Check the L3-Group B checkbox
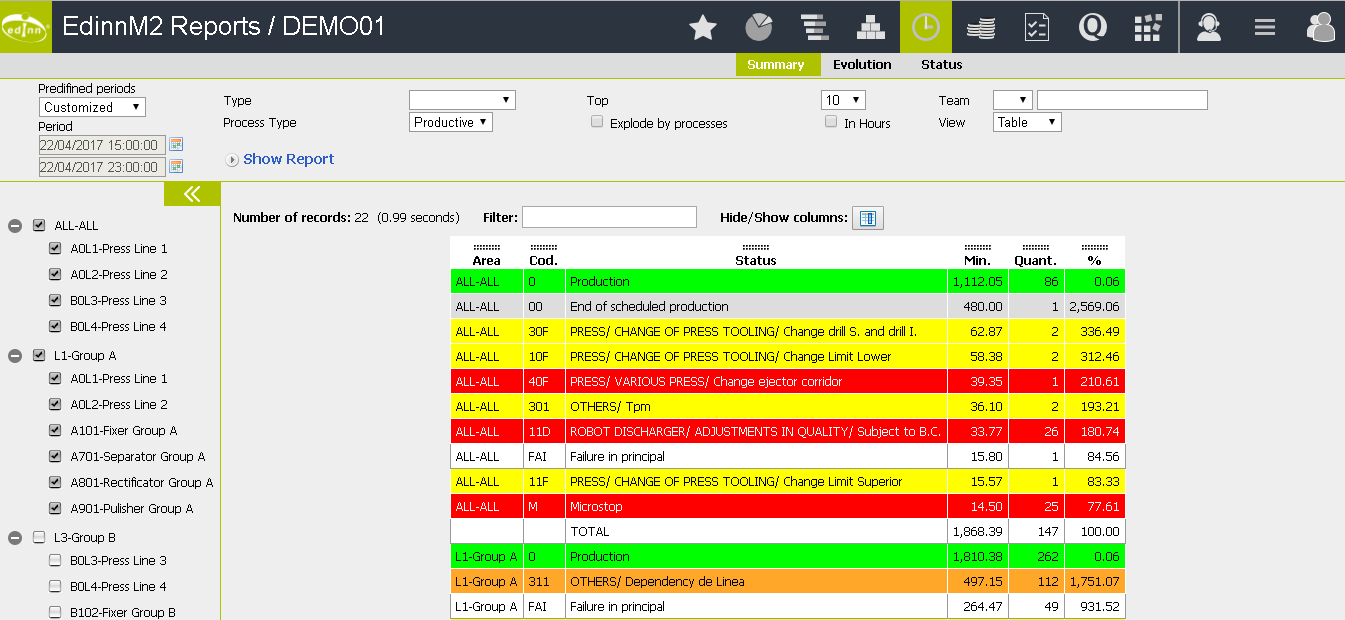Image resolution: width=1345 pixels, height=620 pixels. click(39, 537)
